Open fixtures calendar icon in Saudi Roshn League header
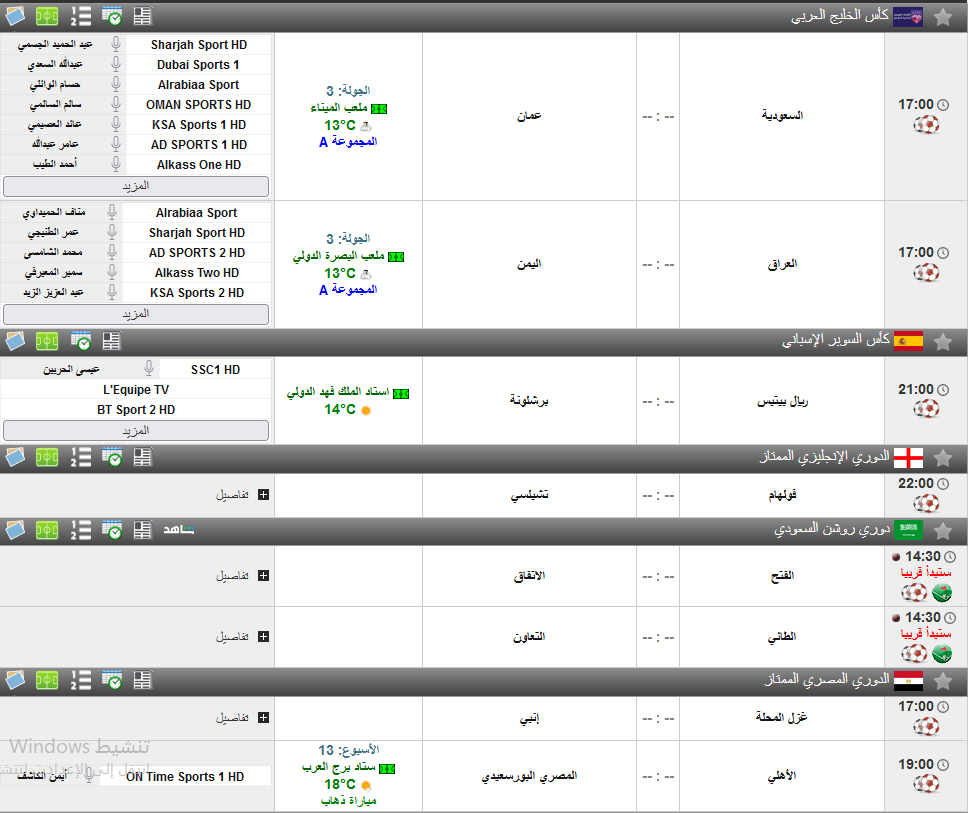The image size is (968, 813). [112, 529]
